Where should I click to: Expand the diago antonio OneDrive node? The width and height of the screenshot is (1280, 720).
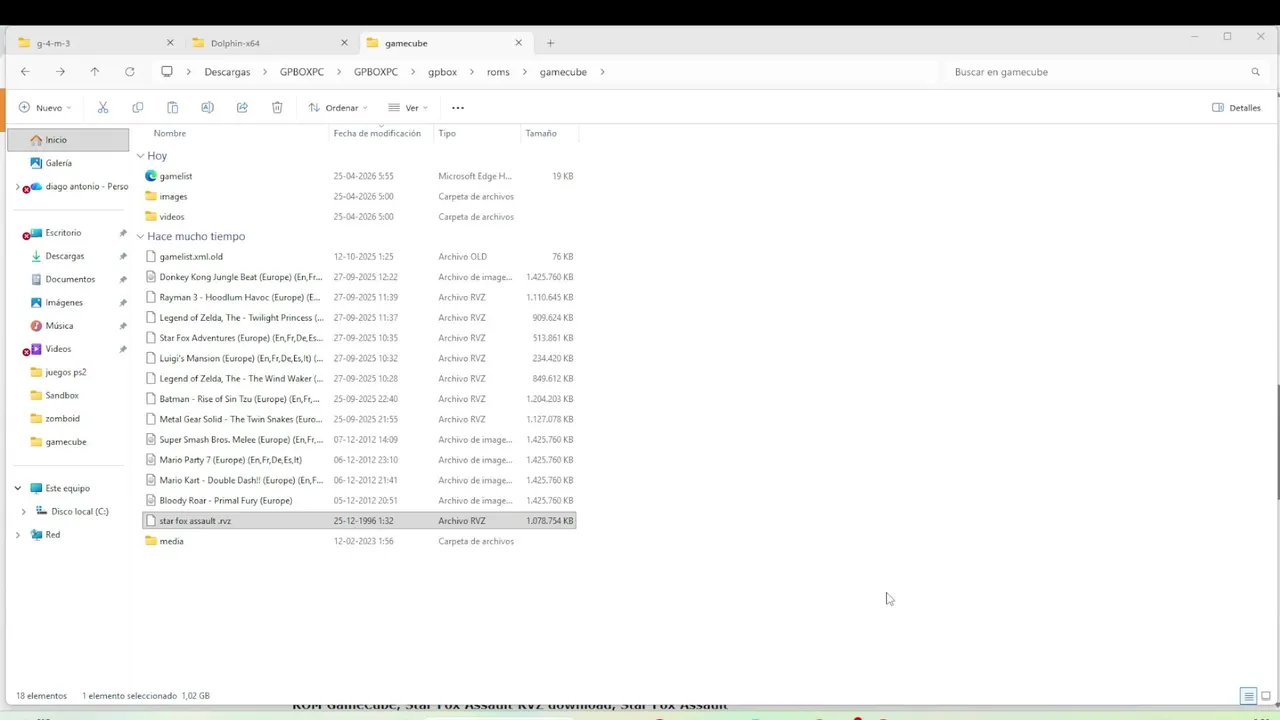coord(17,186)
